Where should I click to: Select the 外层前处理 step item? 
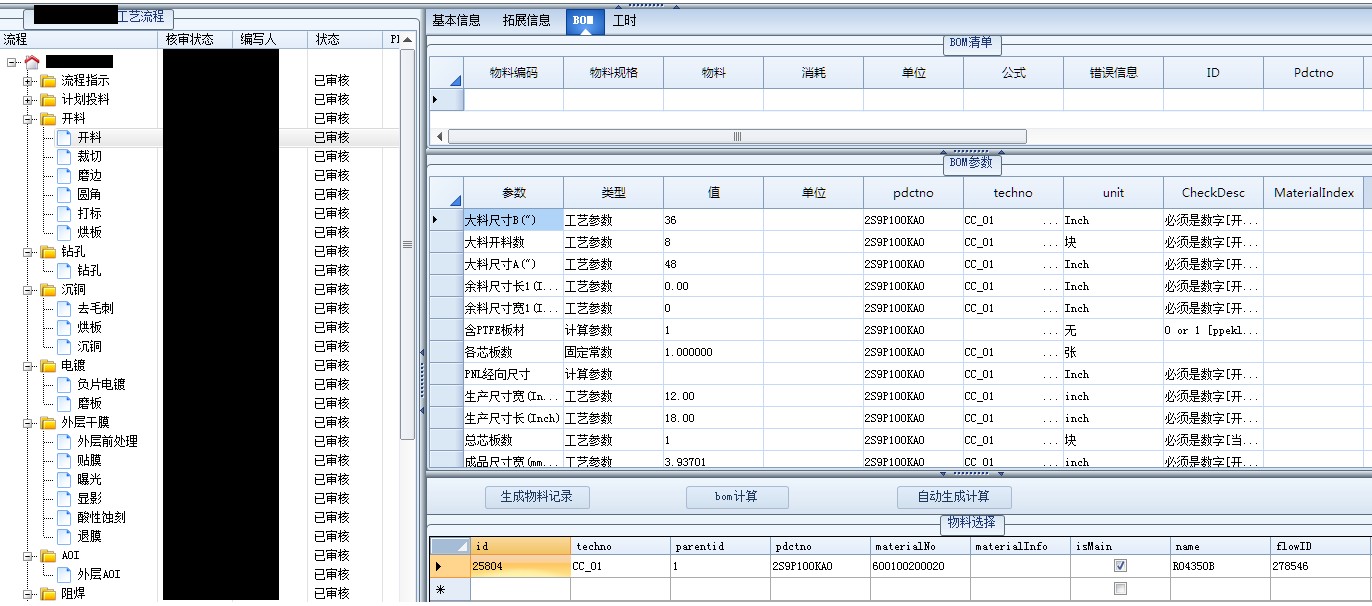[x=107, y=442]
